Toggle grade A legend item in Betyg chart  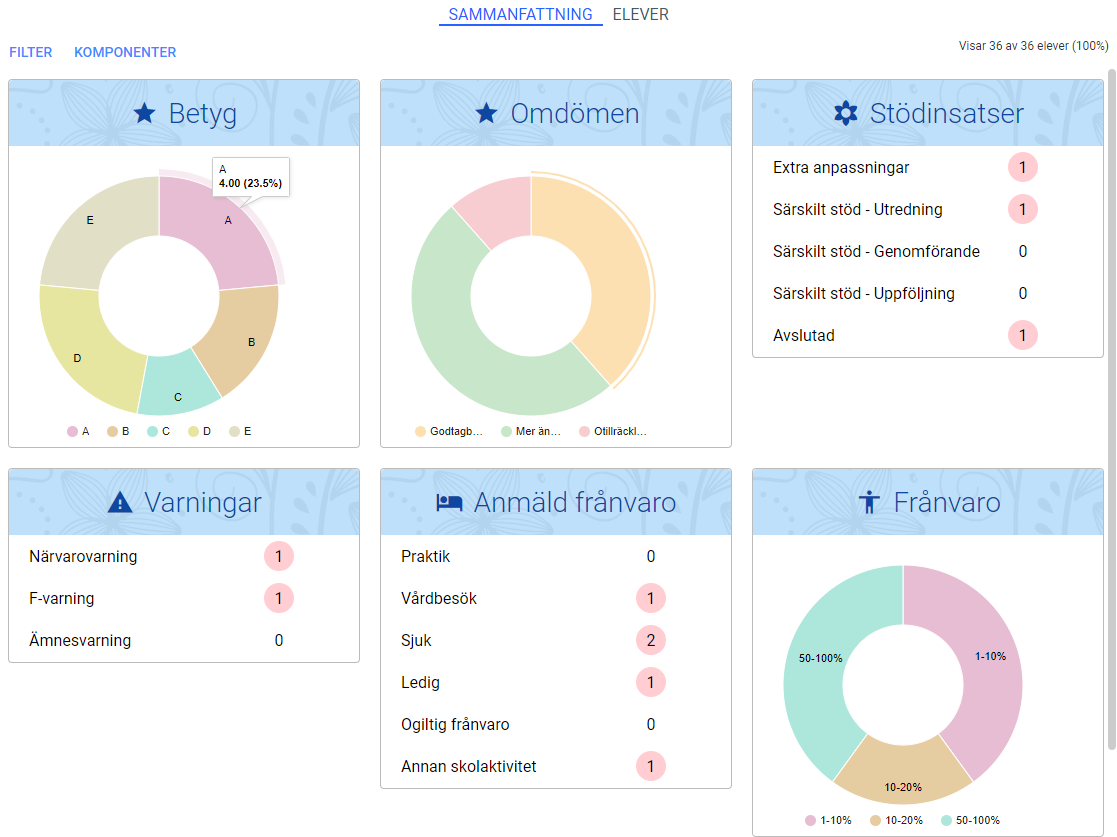tap(78, 431)
